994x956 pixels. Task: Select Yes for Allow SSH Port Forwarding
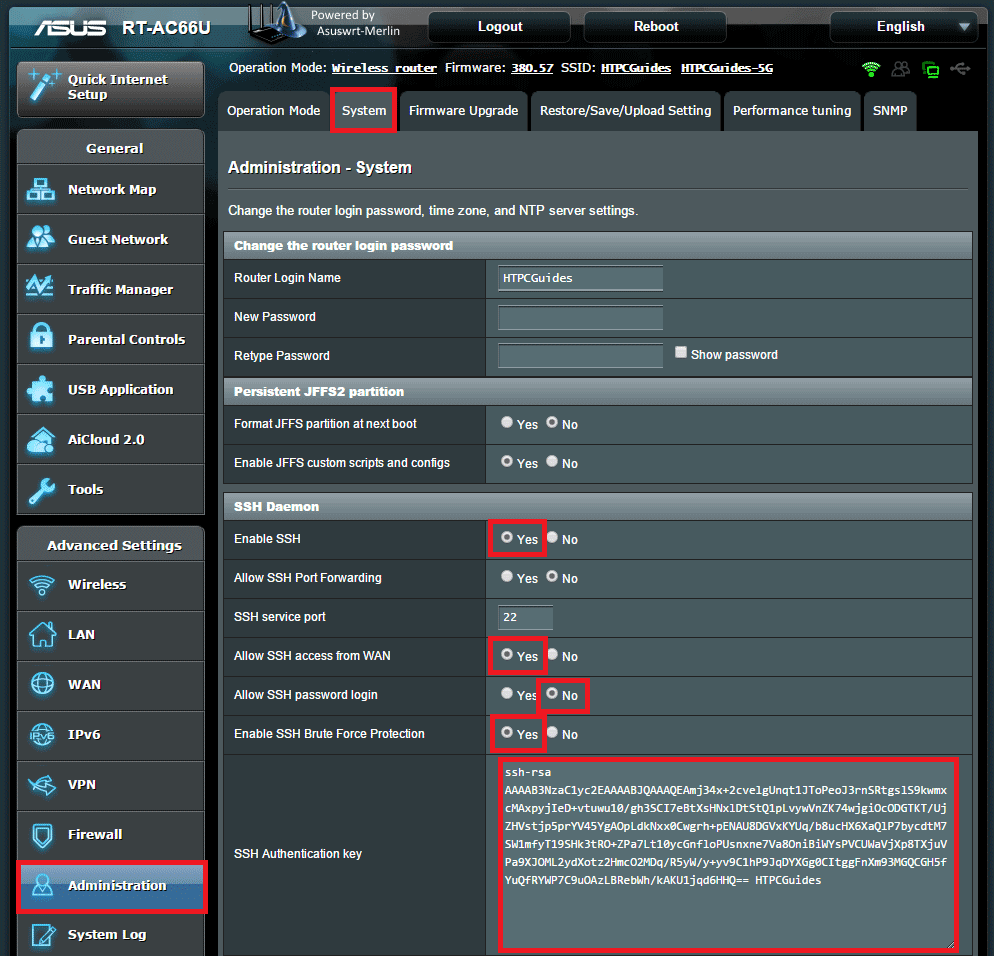pyautogui.click(x=508, y=578)
